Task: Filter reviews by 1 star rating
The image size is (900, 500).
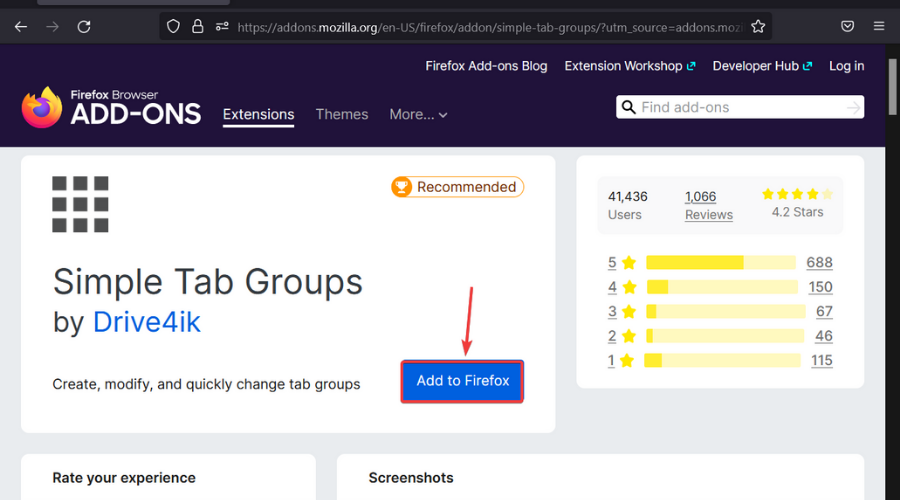Action: [620, 361]
